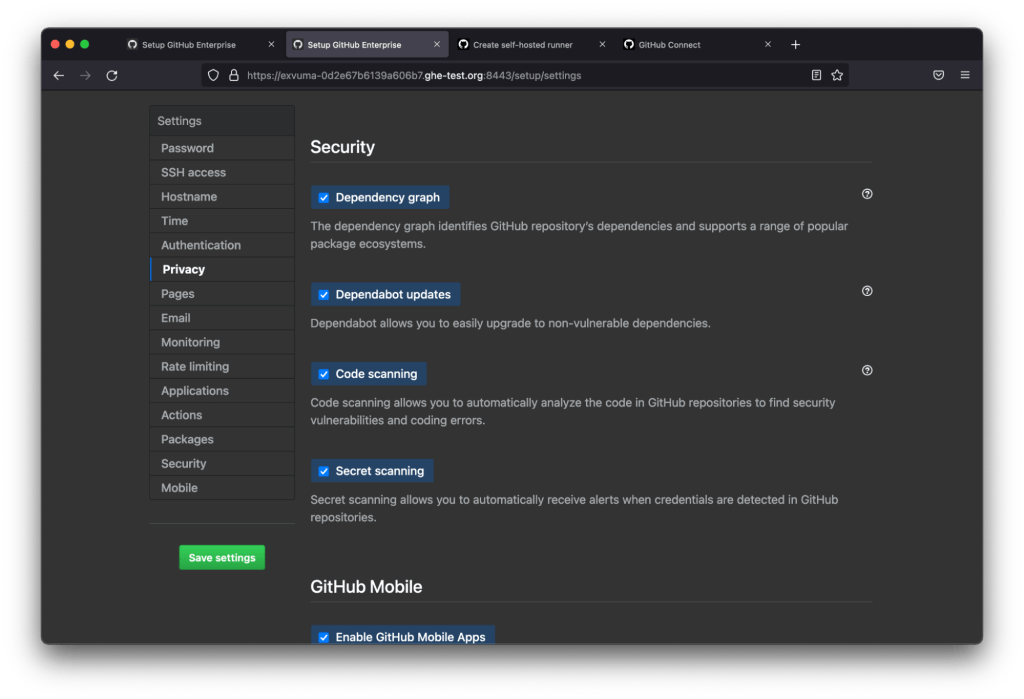The height and width of the screenshot is (699, 1024).
Task: Disable Enable GitHub Mobile Apps checkbox
Action: click(x=324, y=637)
